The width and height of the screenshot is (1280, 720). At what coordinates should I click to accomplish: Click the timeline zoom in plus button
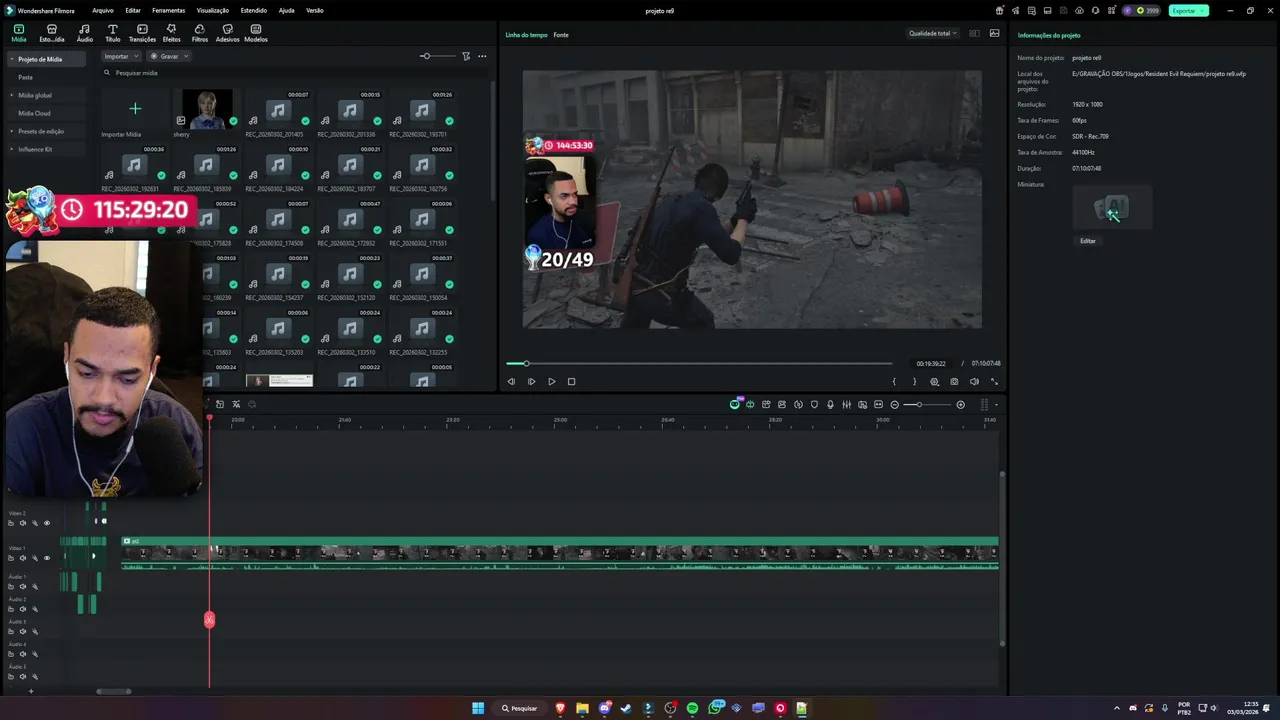(960, 404)
